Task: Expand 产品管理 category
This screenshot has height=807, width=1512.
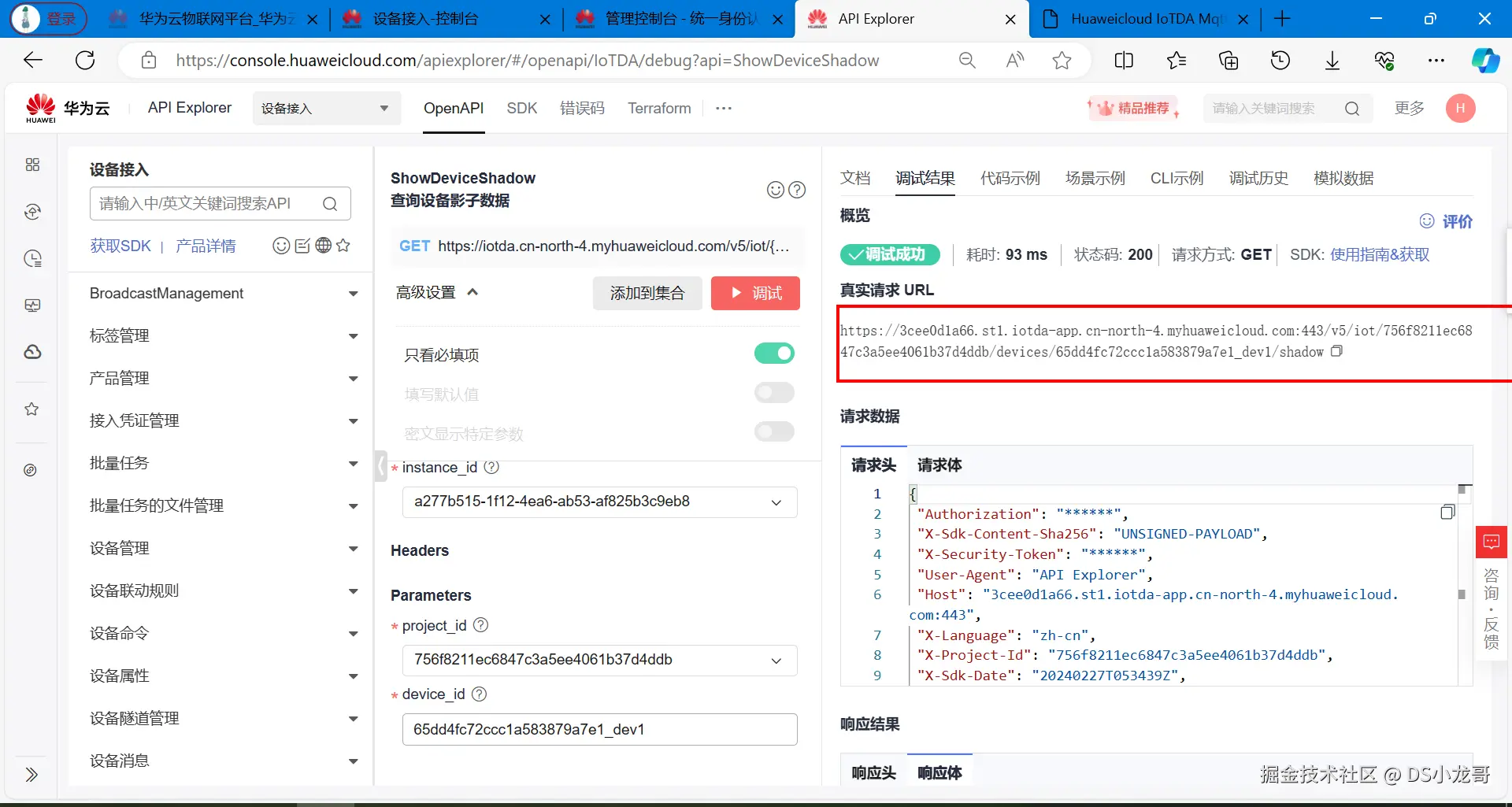Action: pos(224,379)
